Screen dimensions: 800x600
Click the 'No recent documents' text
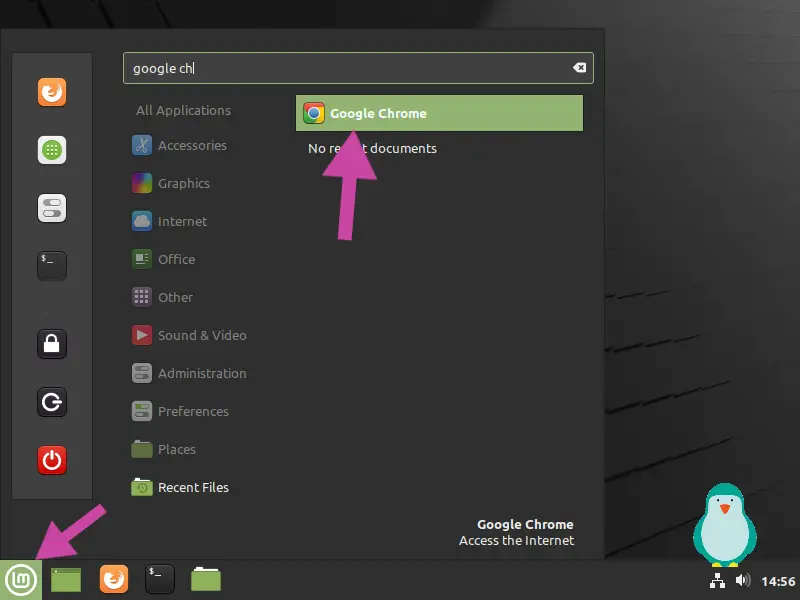(372, 148)
